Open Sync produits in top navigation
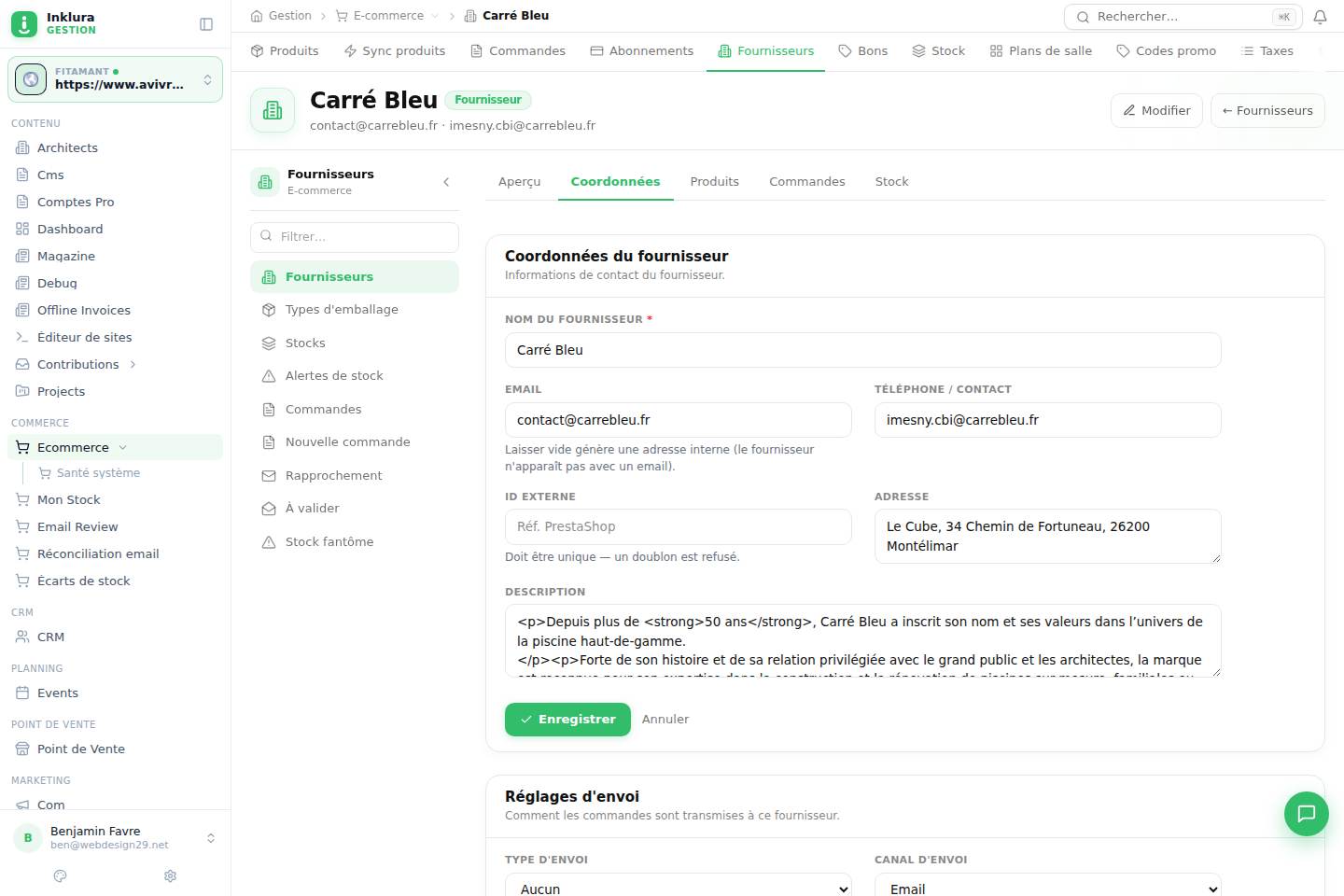 [395, 51]
